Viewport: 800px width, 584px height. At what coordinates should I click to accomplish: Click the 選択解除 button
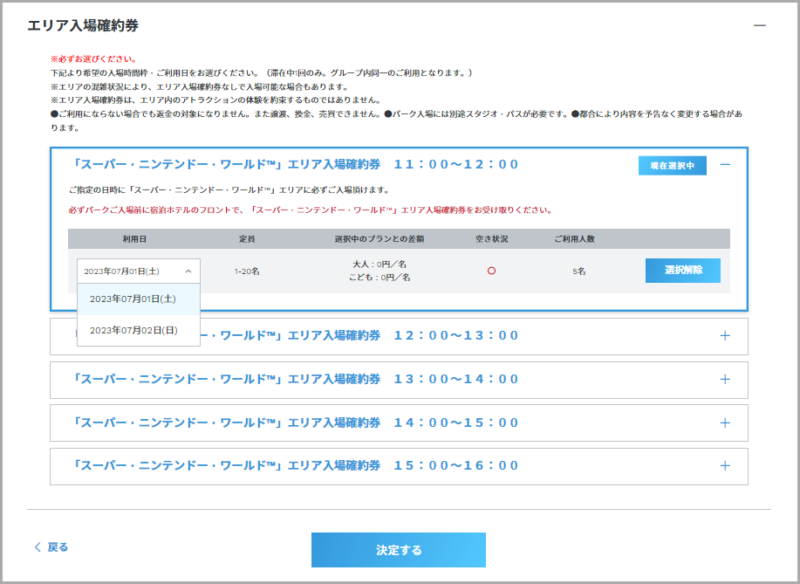(683, 270)
